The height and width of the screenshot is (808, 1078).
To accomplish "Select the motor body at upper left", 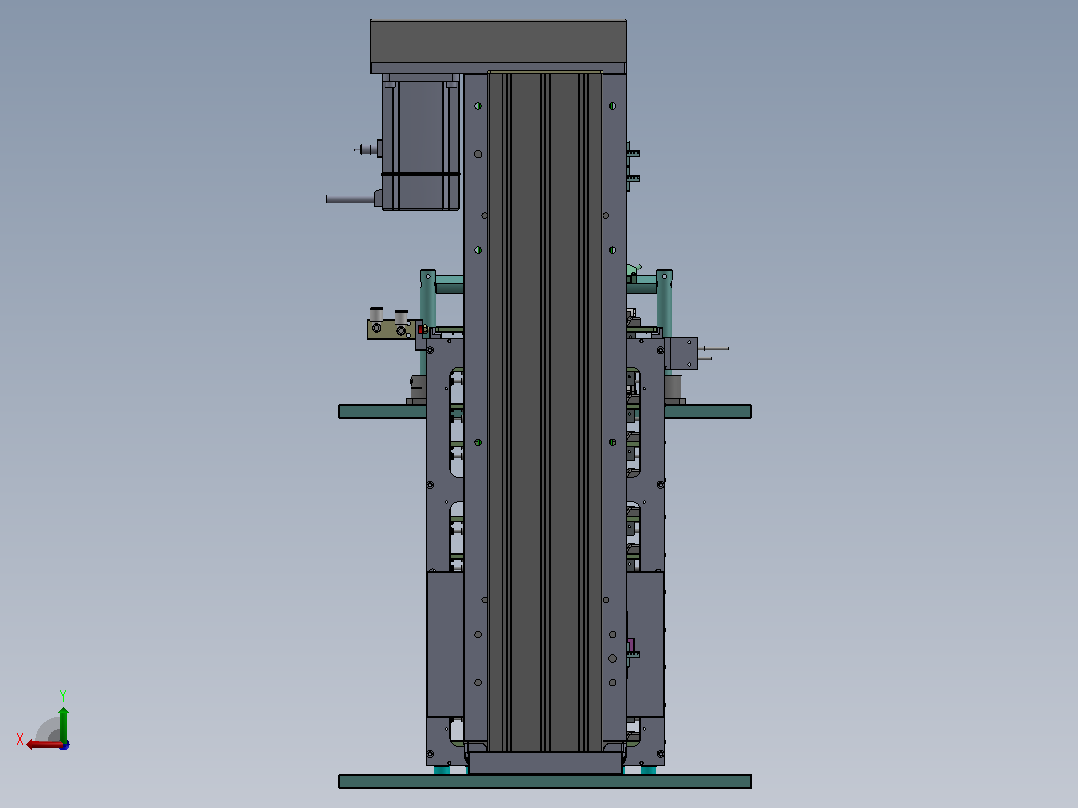I will click(x=421, y=142).
